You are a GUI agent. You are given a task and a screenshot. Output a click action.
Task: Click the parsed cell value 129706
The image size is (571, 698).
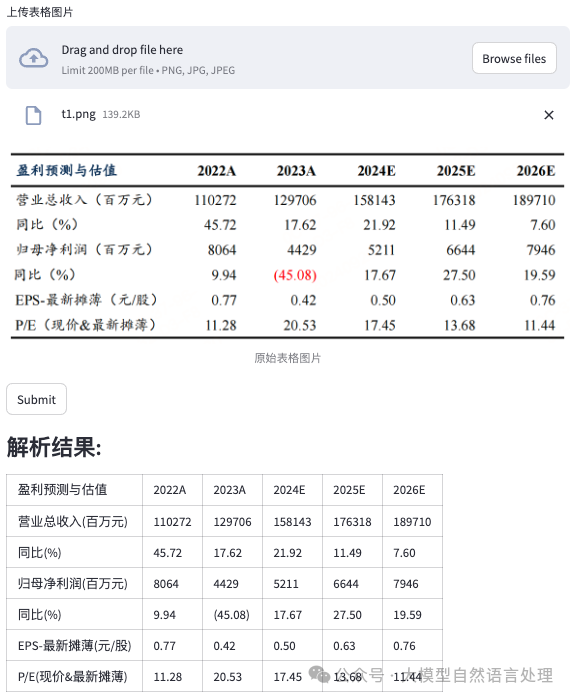tap(232, 522)
